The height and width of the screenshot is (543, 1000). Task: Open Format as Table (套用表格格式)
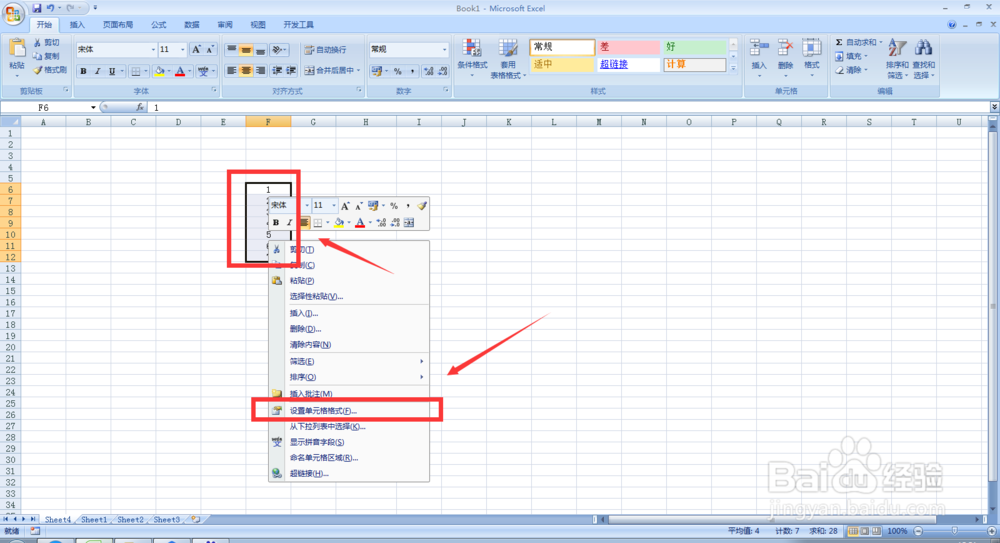tap(508, 58)
